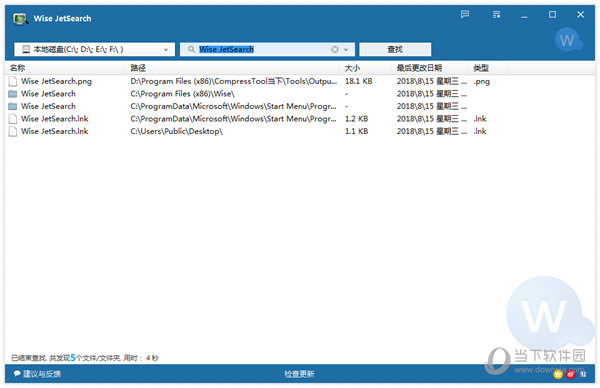Click the 1.1 KB size cell
Image resolution: width=600 pixels, height=388 pixels.
click(357, 131)
